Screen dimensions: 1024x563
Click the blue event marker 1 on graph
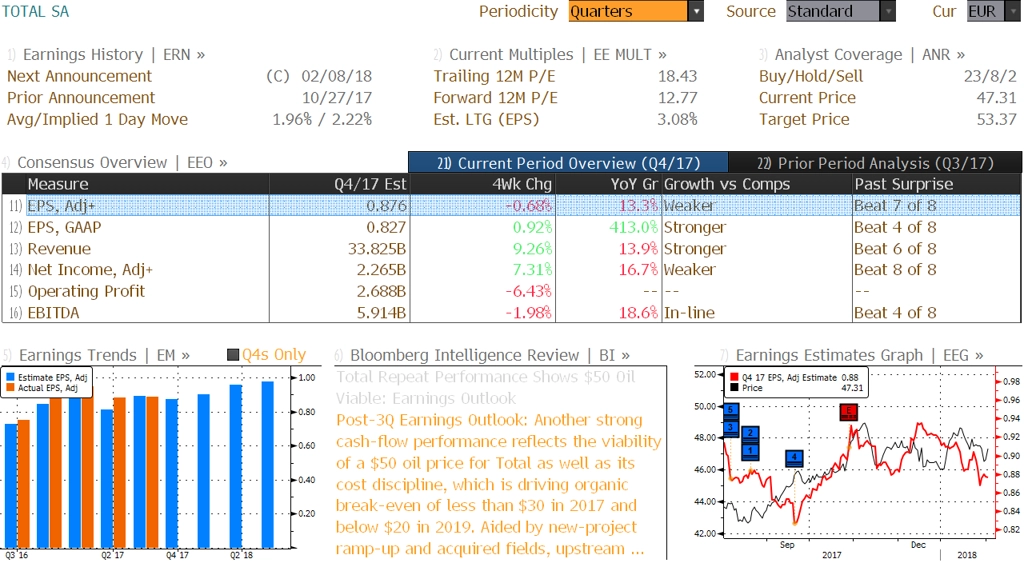750,451
